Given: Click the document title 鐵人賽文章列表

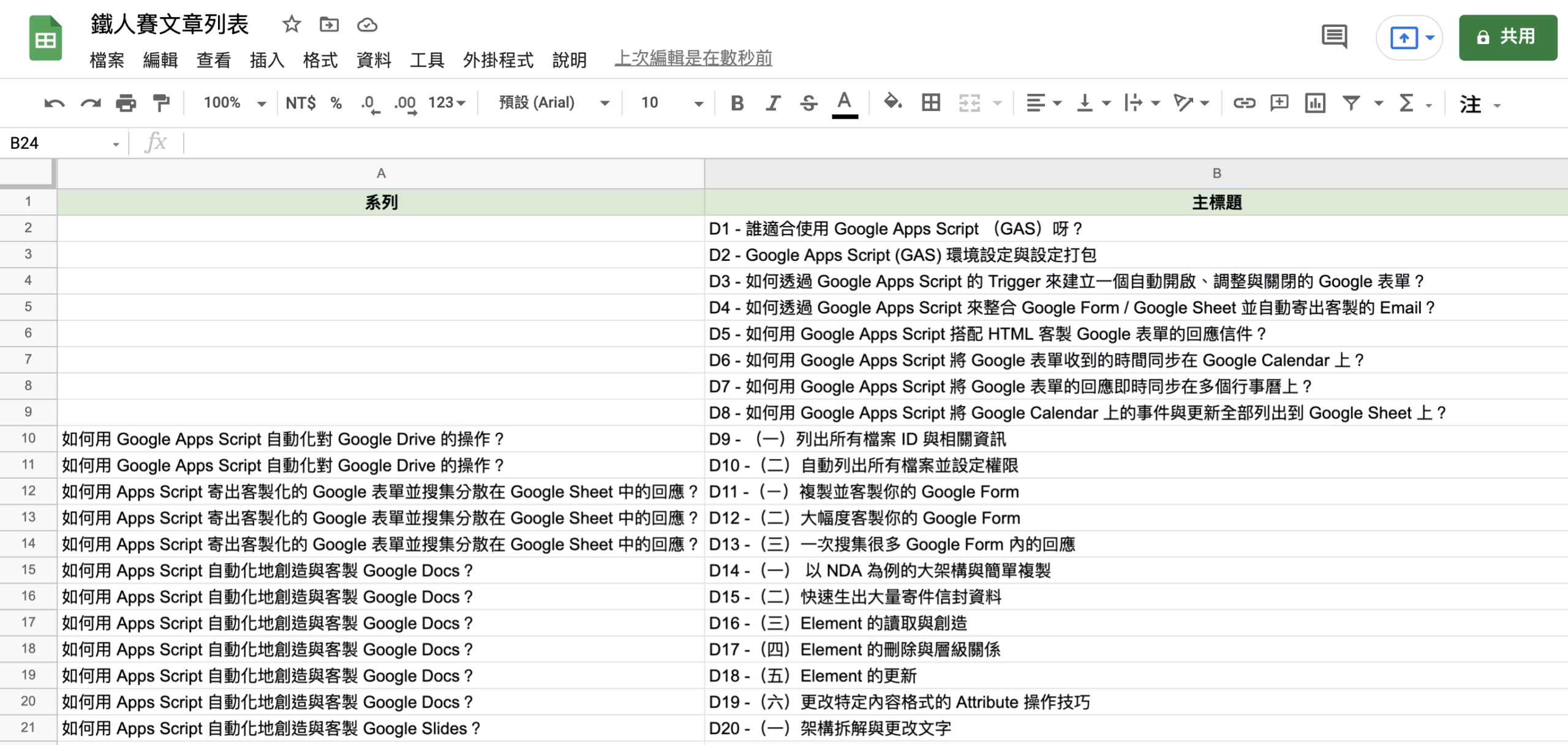Looking at the screenshot, I should click(170, 24).
